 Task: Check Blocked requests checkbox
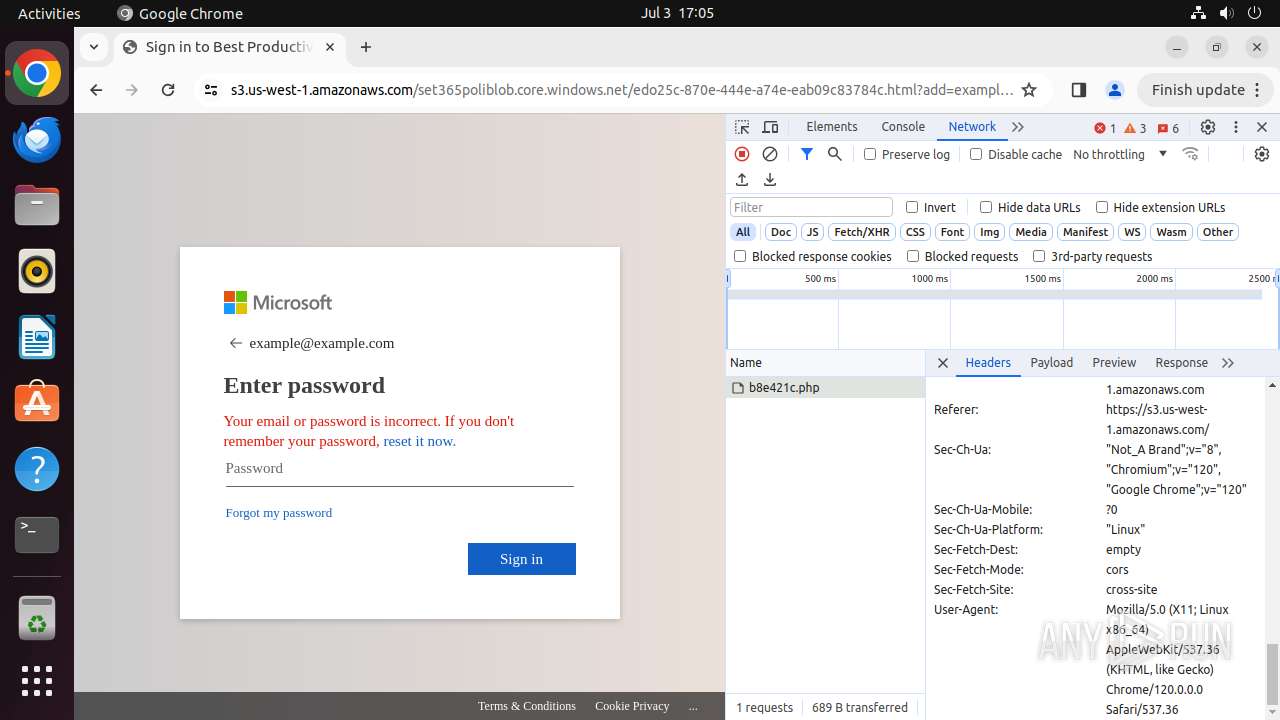point(913,256)
